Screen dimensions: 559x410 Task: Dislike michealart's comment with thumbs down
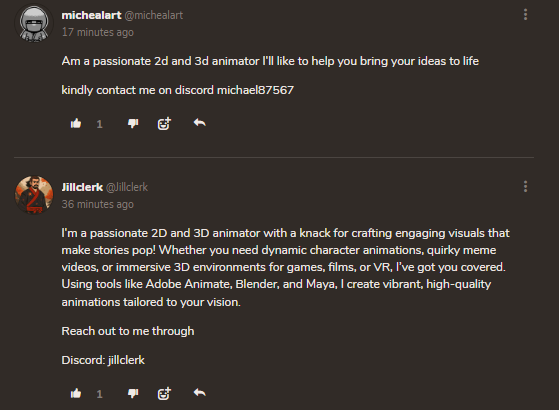(x=133, y=123)
